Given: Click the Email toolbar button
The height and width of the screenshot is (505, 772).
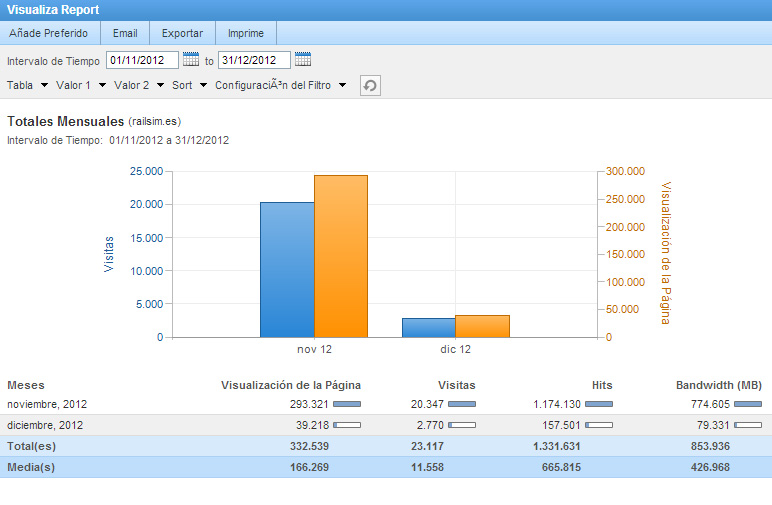Looking at the screenshot, I should 125,33.
